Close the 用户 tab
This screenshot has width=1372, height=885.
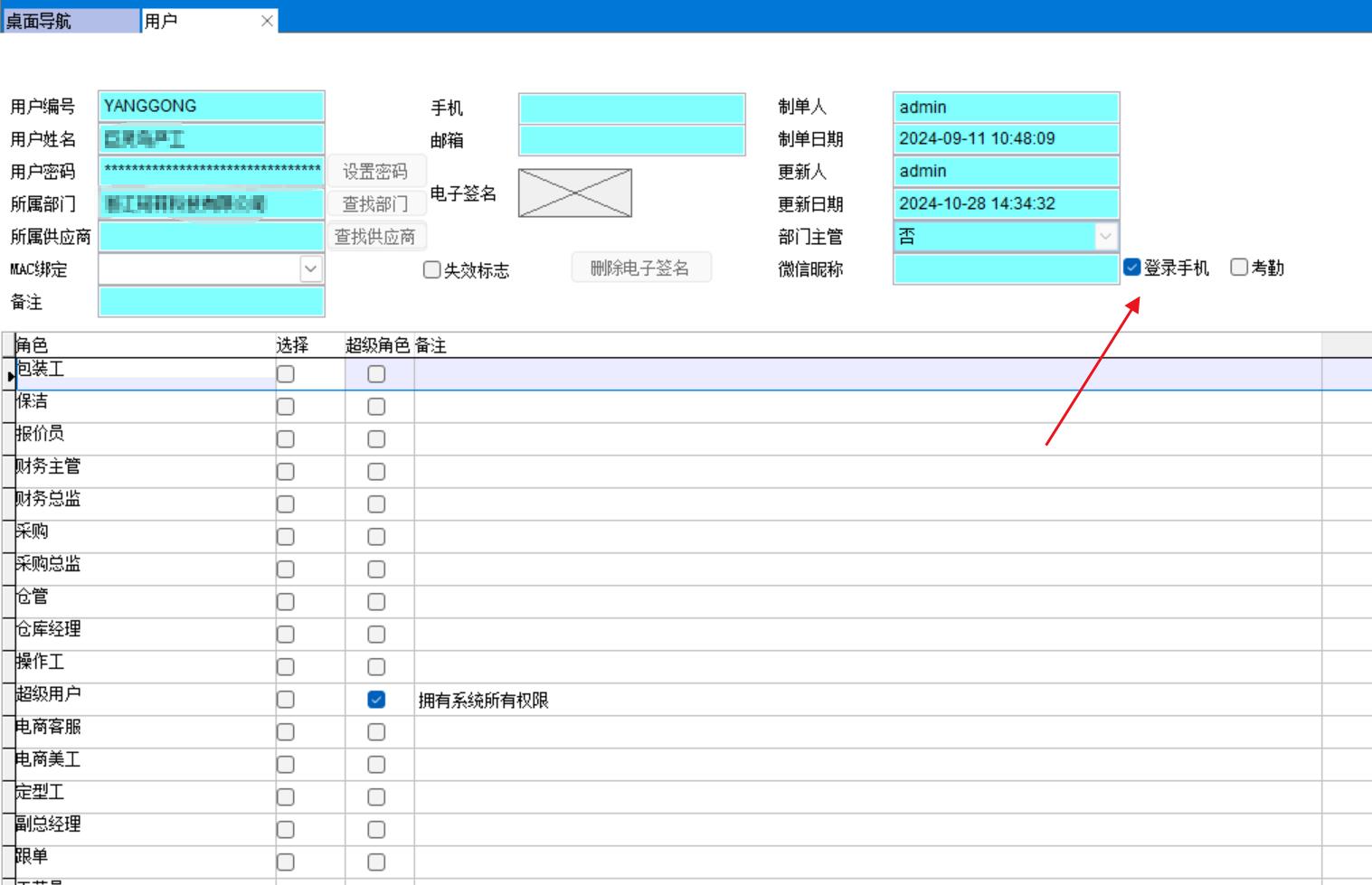click(267, 21)
